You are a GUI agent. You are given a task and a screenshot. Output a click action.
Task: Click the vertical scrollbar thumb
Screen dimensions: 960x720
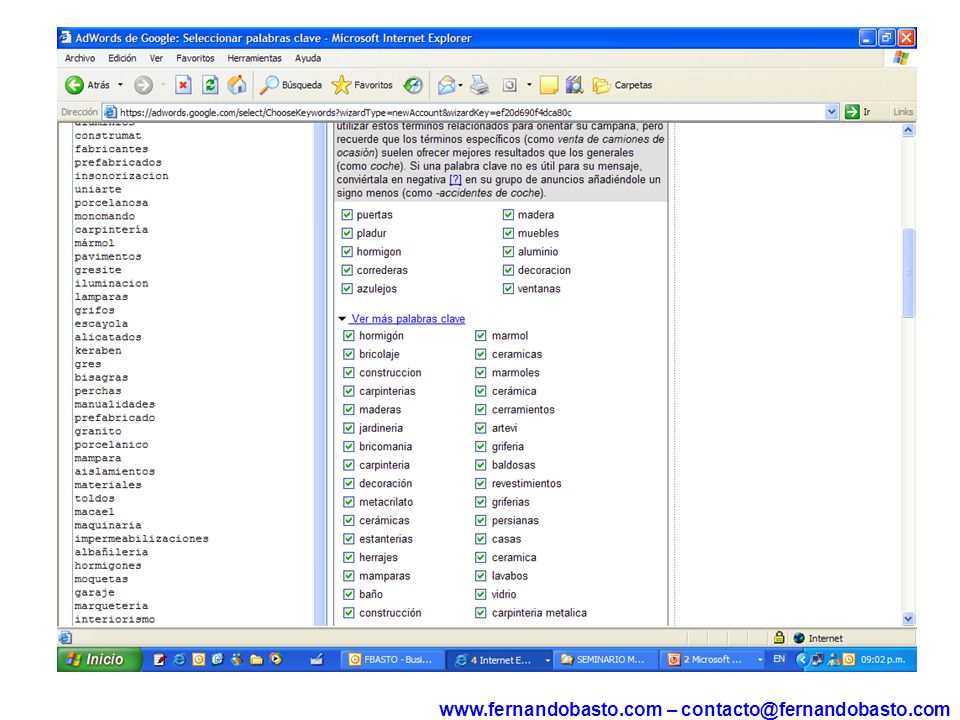coord(909,272)
